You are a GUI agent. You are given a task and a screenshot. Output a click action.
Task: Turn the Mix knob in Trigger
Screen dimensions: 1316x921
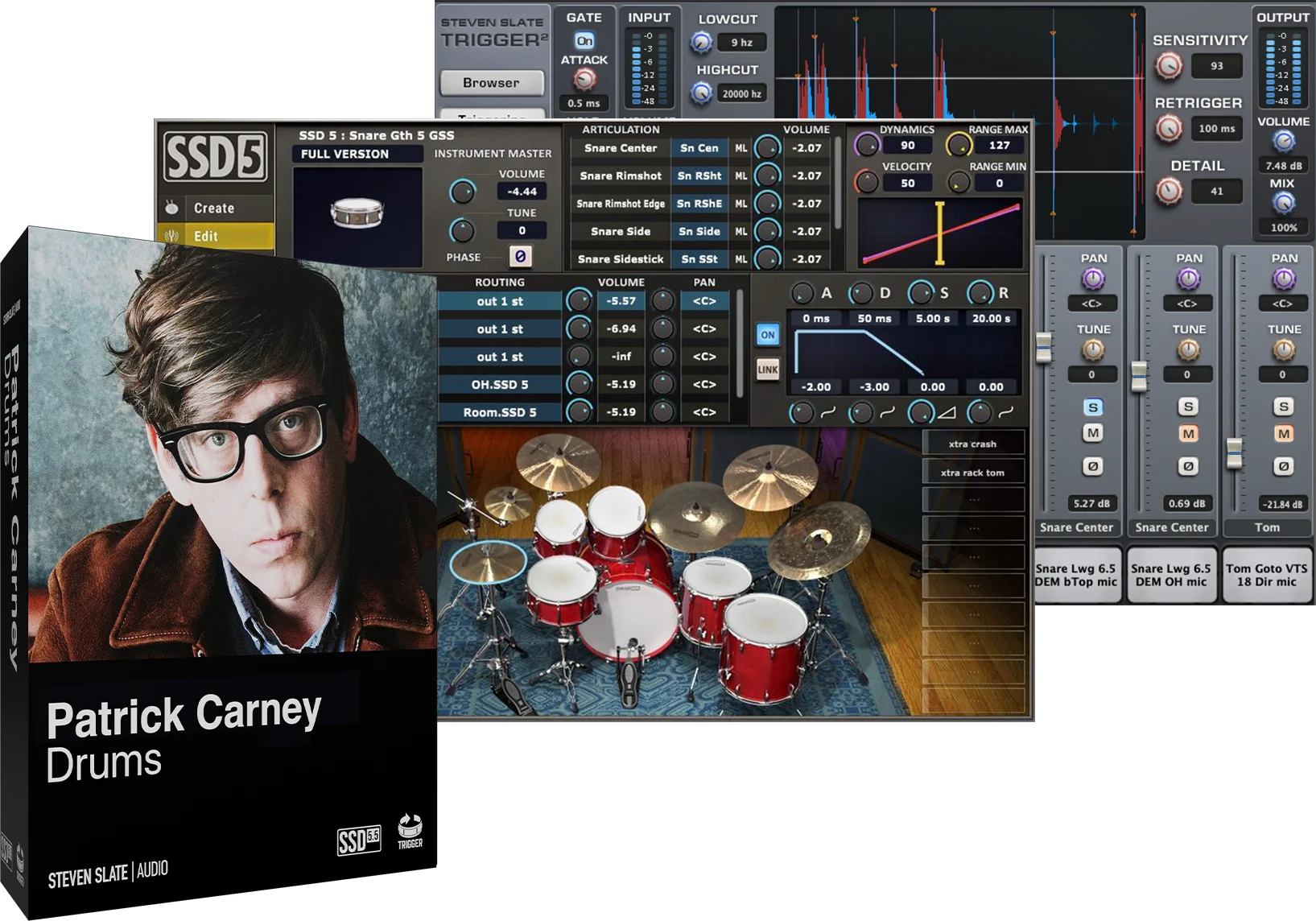click(x=1283, y=203)
